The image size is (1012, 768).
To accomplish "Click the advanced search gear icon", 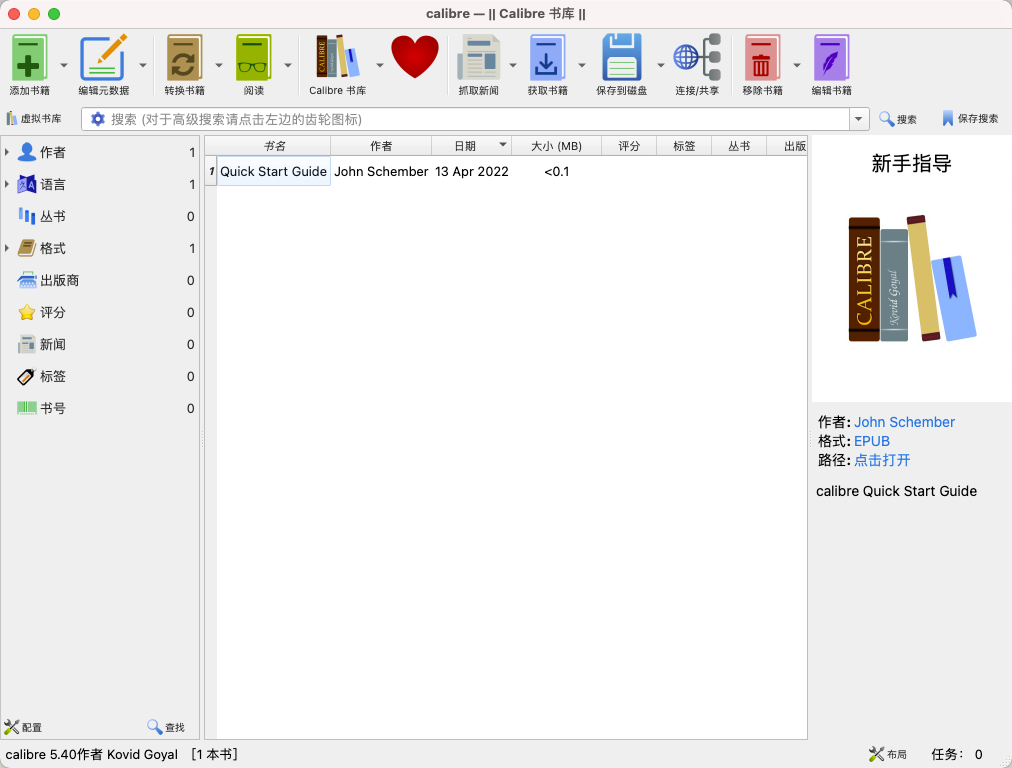I will [97, 119].
